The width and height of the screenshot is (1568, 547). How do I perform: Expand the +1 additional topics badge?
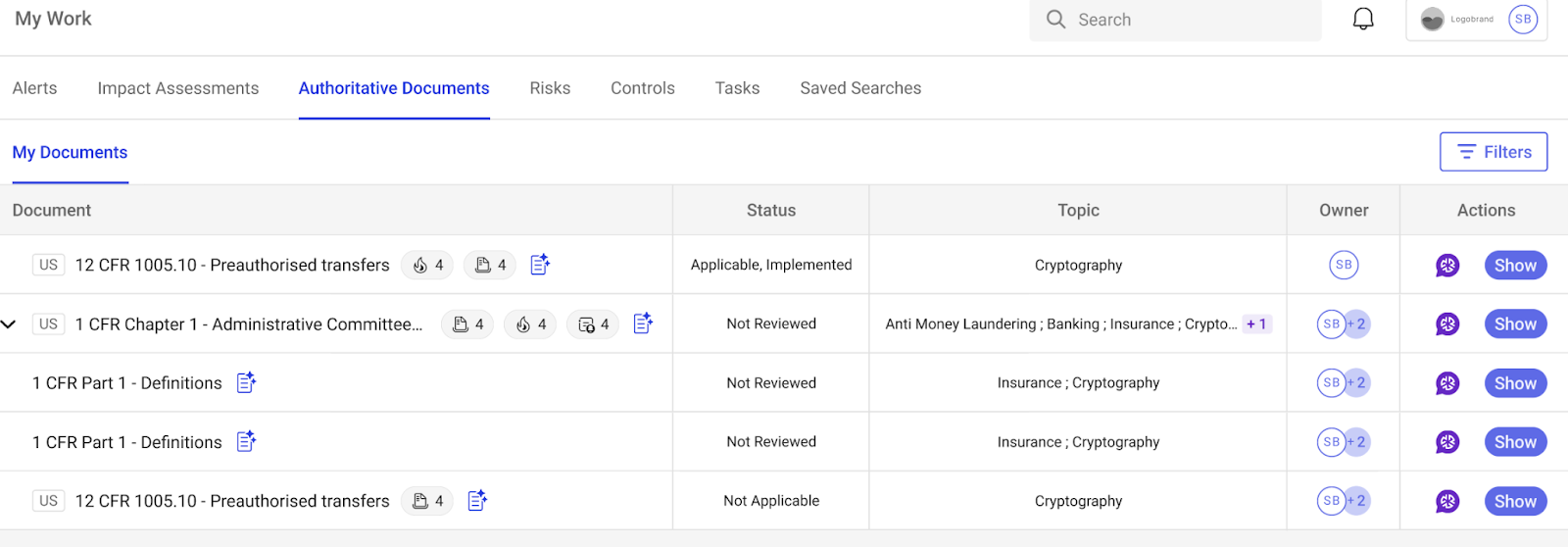[1256, 323]
